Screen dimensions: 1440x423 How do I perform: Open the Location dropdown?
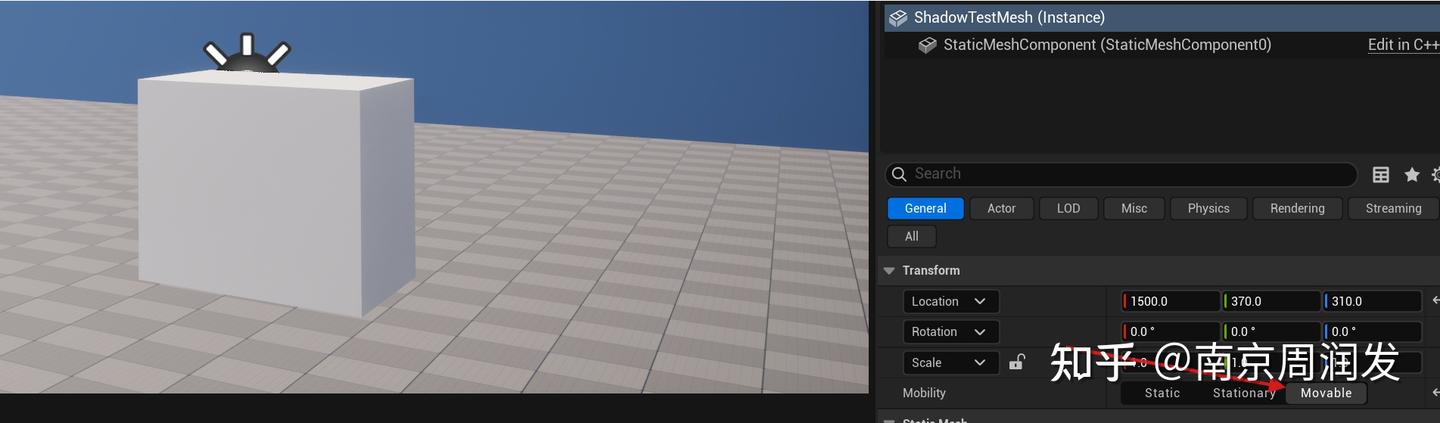pos(951,301)
